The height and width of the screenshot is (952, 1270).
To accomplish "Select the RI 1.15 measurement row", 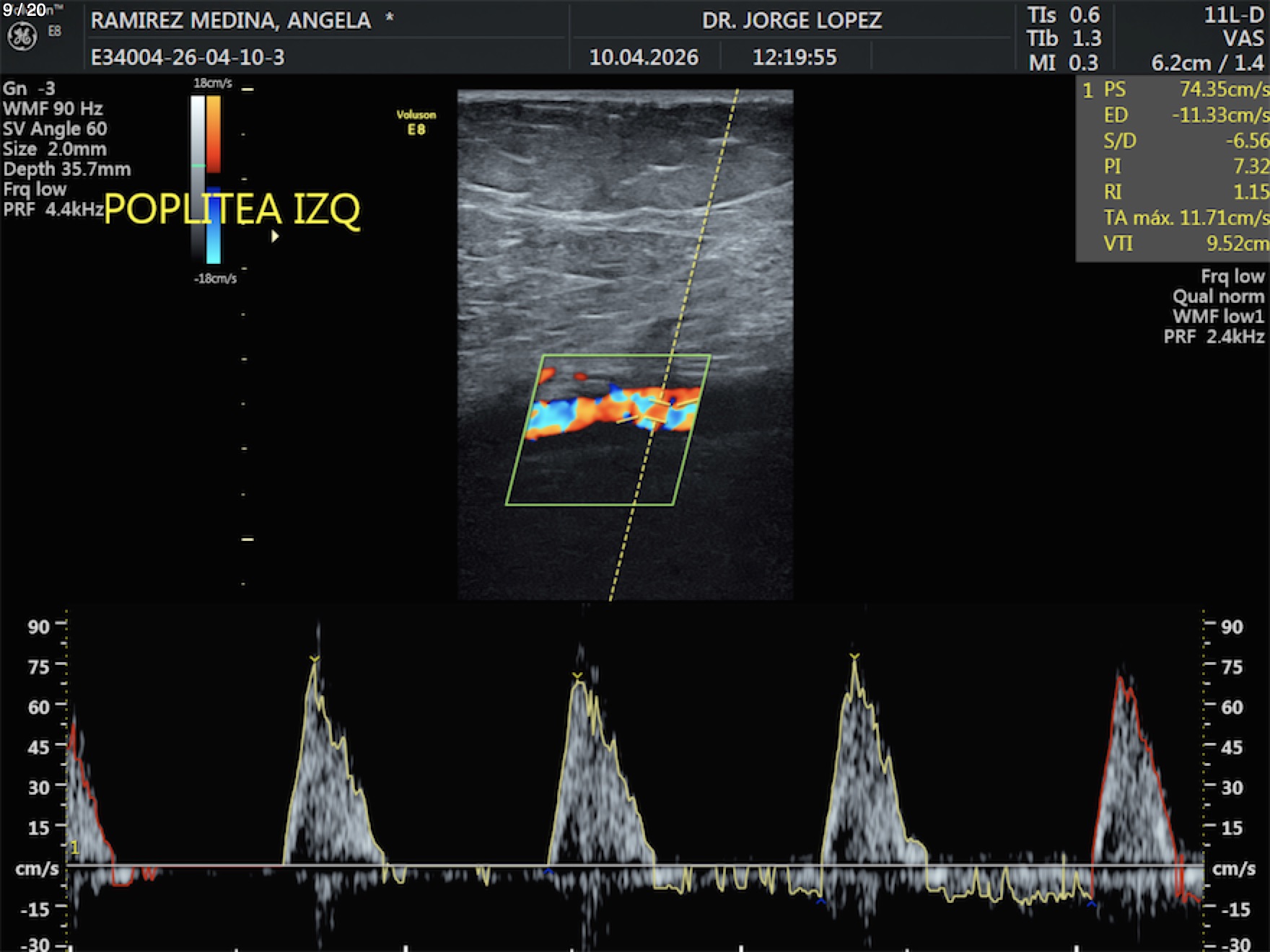I will pyautogui.click(x=1183, y=192).
